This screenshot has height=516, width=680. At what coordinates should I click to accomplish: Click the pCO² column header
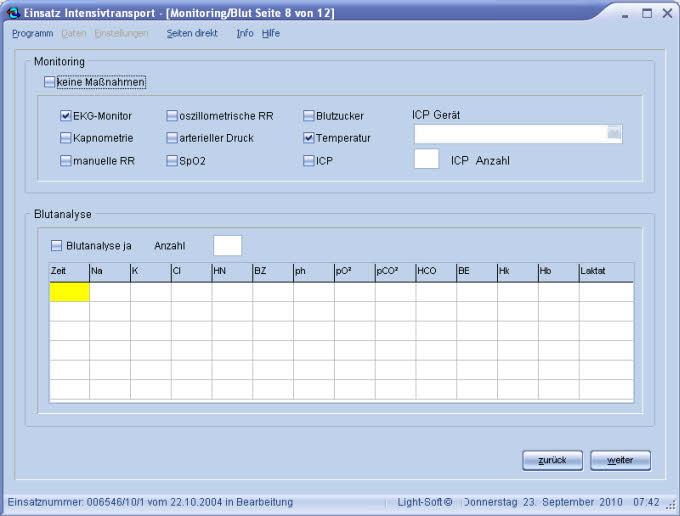396,272
